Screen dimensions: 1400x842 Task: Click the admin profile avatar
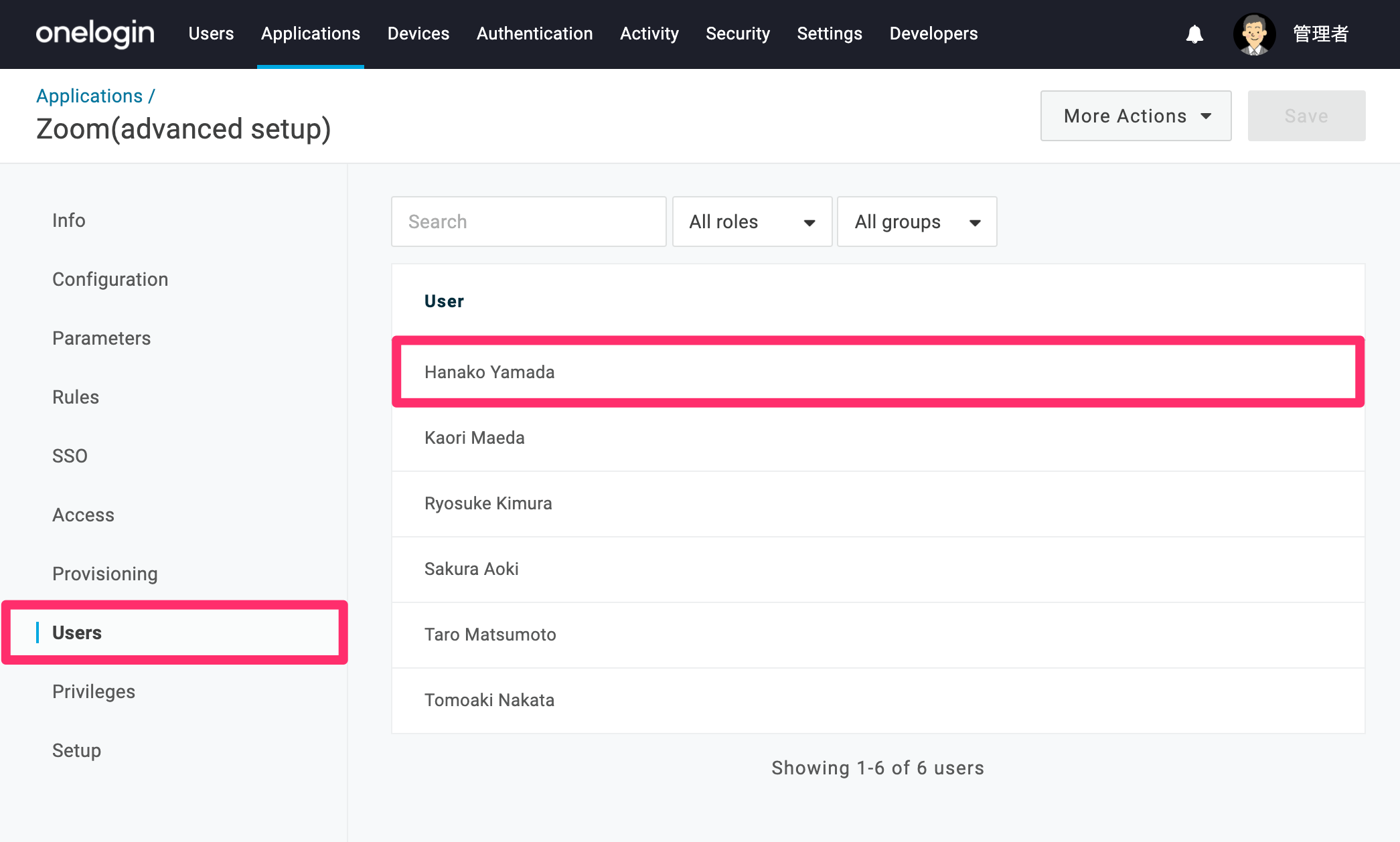1254,34
